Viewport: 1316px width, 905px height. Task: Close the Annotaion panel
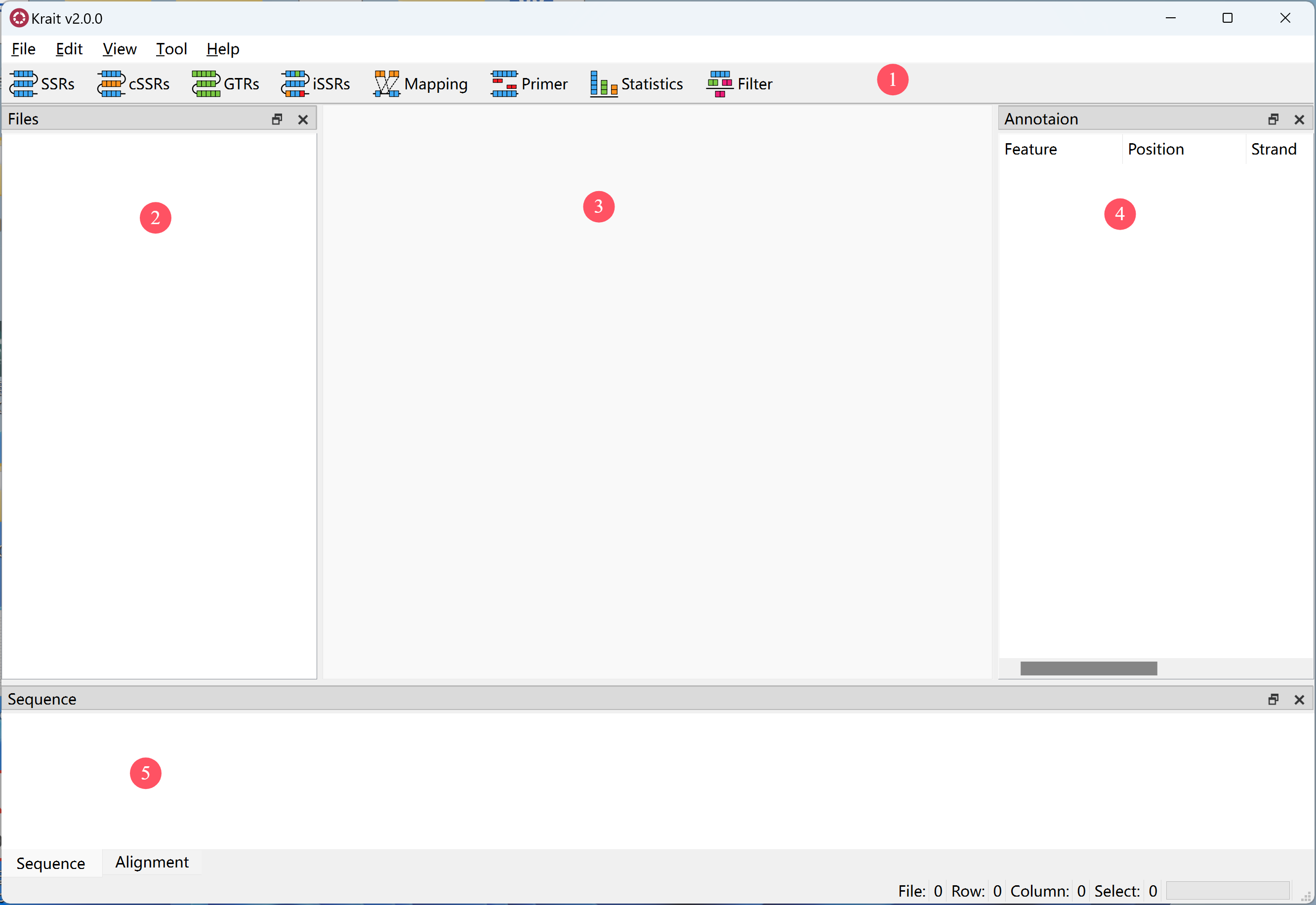1300,119
